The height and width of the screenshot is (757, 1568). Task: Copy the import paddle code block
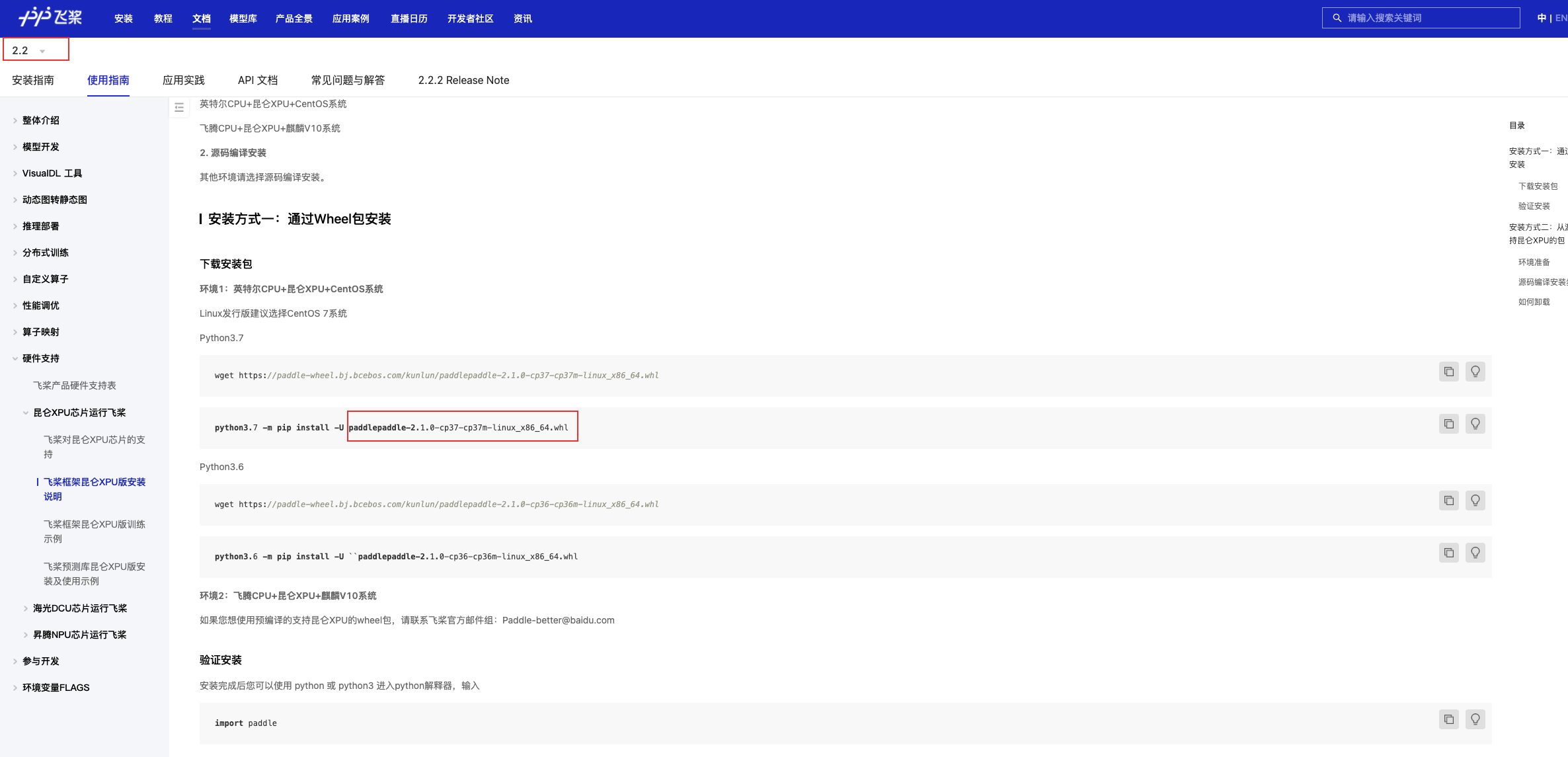[1449, 719]
